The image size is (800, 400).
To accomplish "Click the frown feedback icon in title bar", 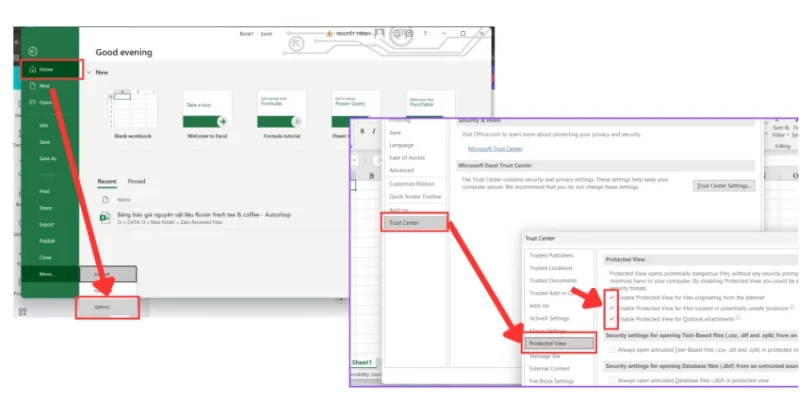I will (x=409, y=33).
